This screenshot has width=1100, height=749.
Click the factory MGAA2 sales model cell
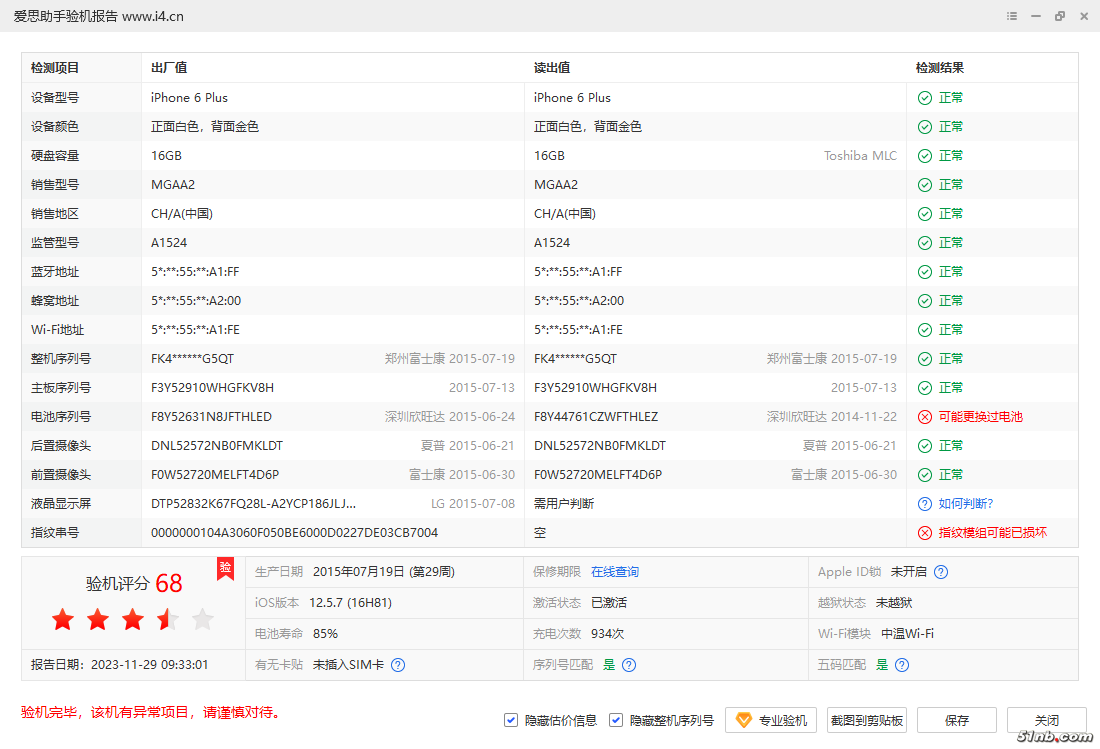173,185
